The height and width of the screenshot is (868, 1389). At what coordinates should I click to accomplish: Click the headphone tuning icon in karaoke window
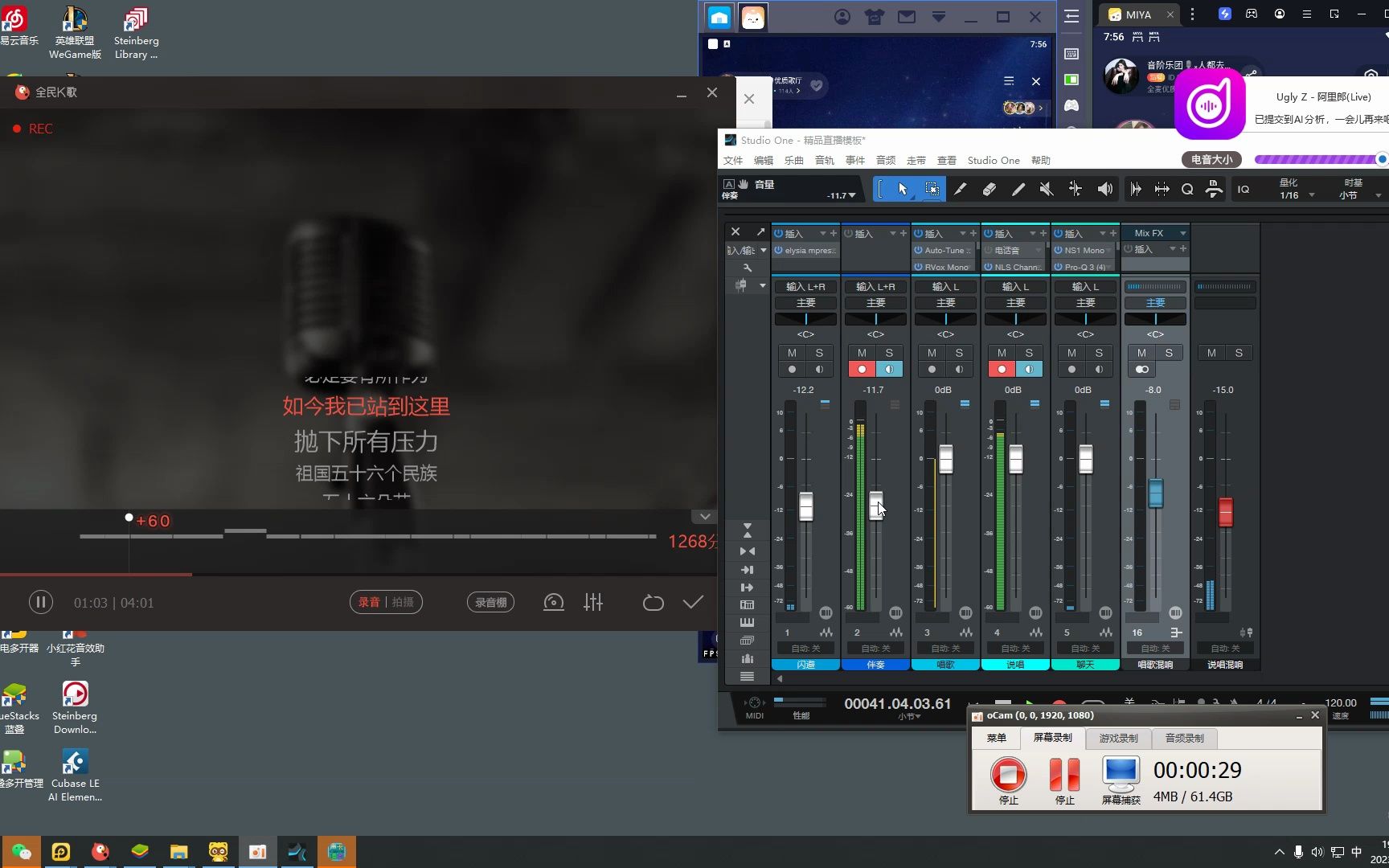click(x=553, y=602)
